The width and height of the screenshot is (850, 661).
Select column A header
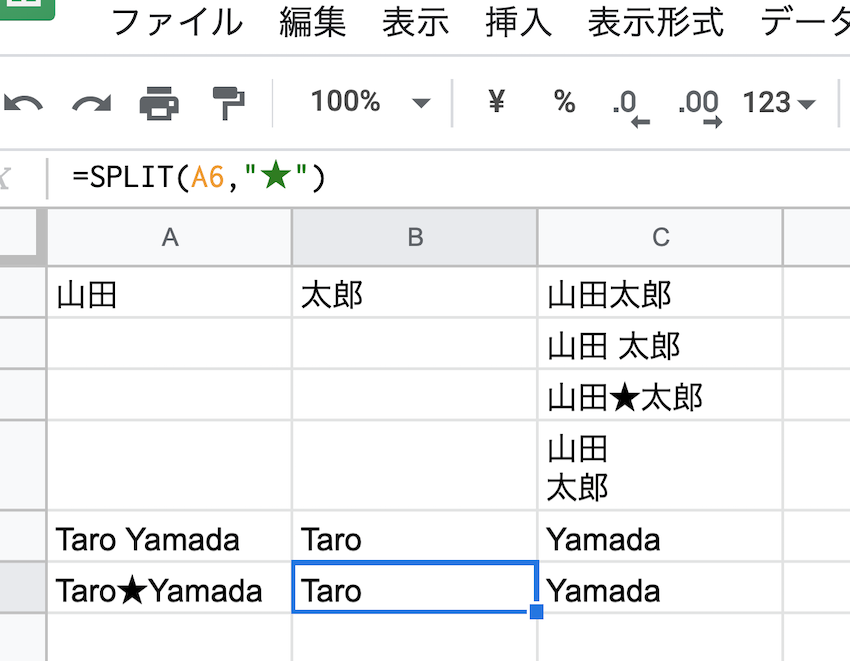170,237
